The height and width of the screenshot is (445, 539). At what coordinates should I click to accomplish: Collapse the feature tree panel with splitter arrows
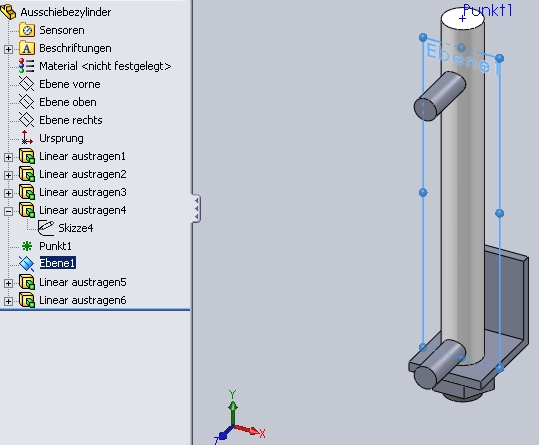pos(196,209)
